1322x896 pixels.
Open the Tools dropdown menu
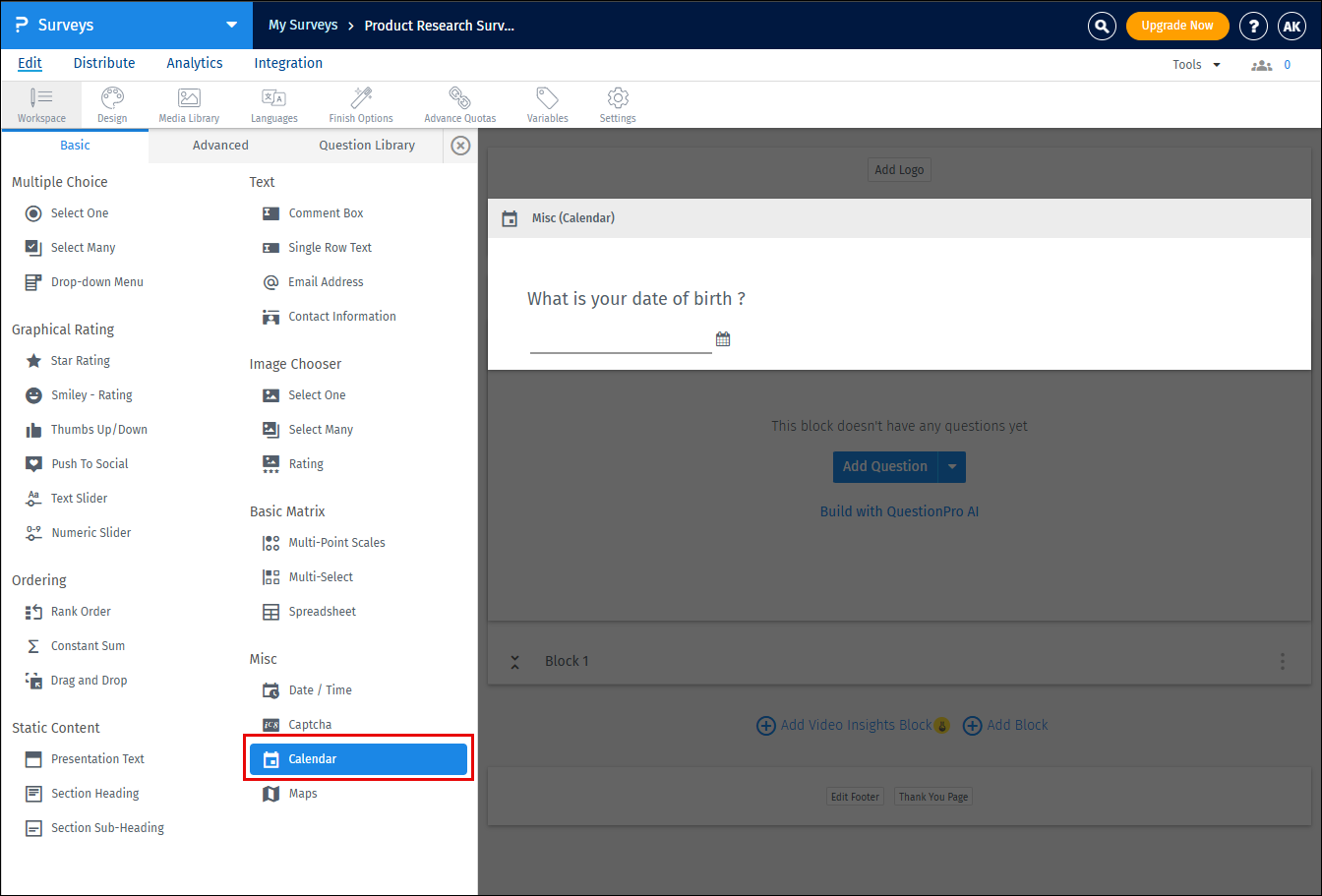point(1196,65)
